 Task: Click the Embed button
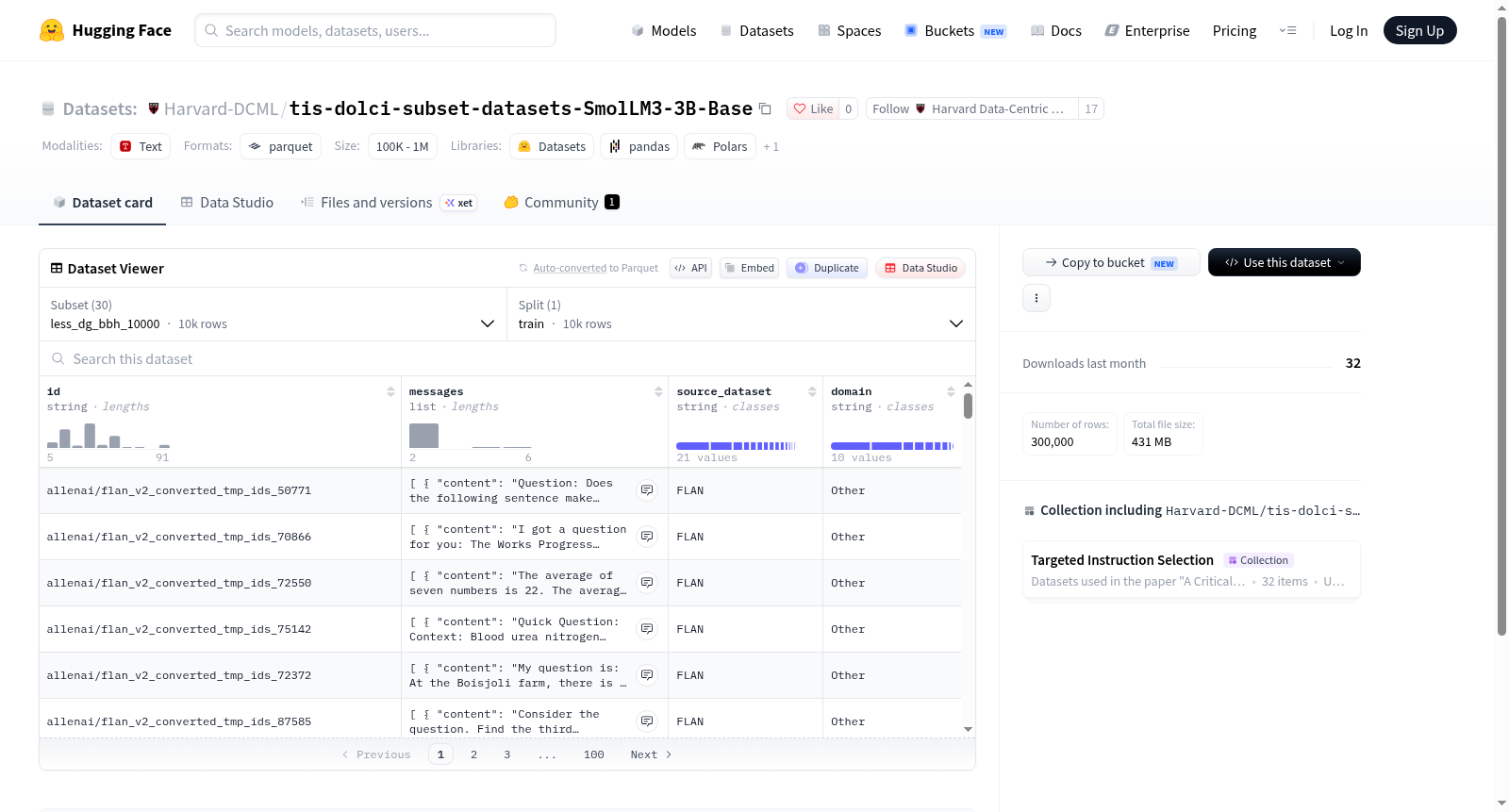click(x=749, y=269)
